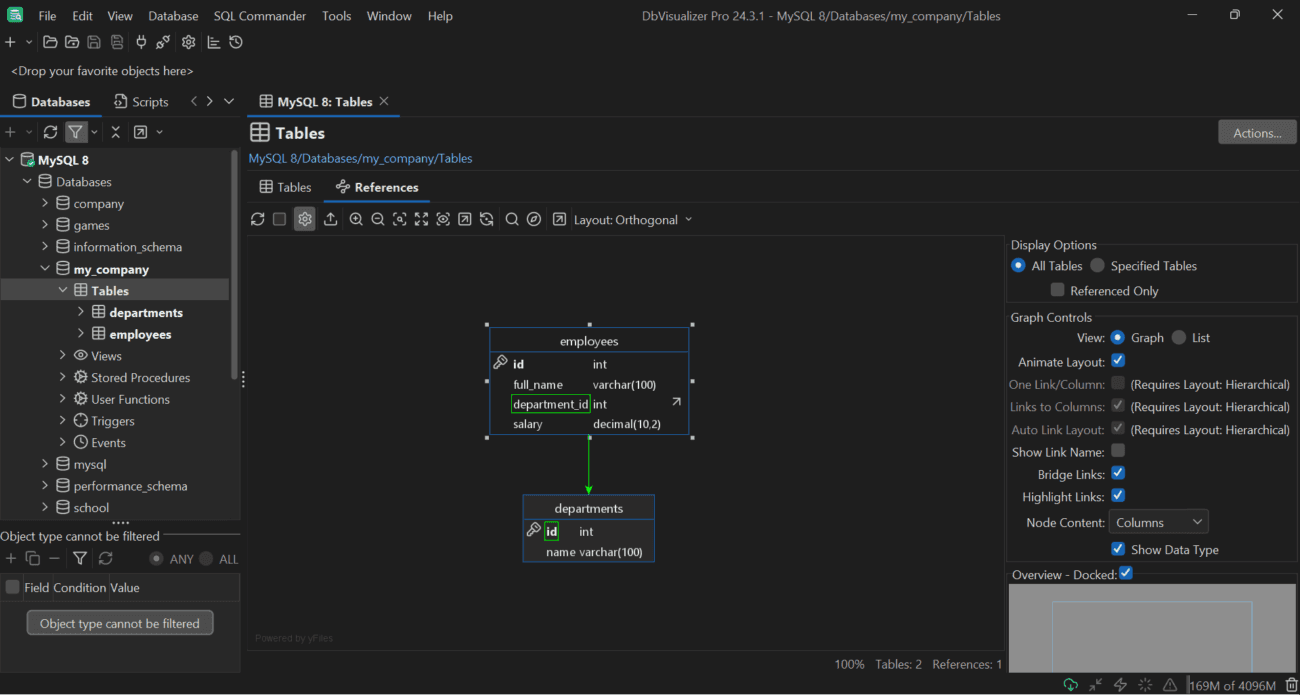The width and height of the screenshot is (1300, 695).
Task: Click the connect plug icon in main toolbar
Action: tap(141, 42)
